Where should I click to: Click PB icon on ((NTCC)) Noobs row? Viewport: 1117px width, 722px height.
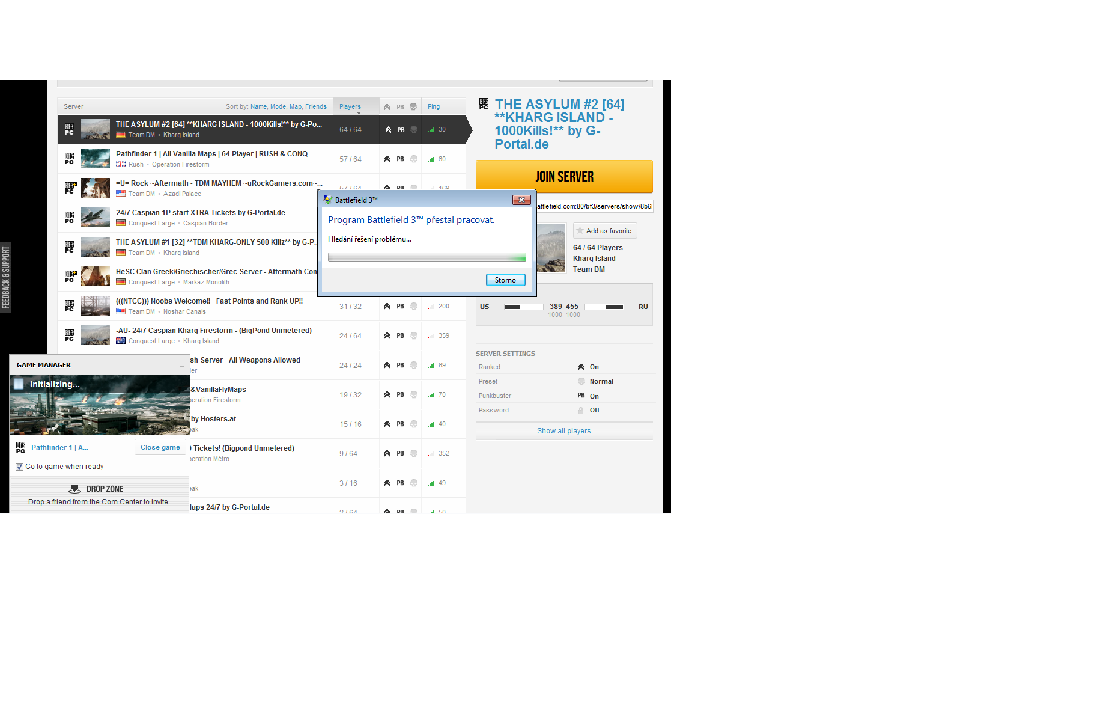400,306
